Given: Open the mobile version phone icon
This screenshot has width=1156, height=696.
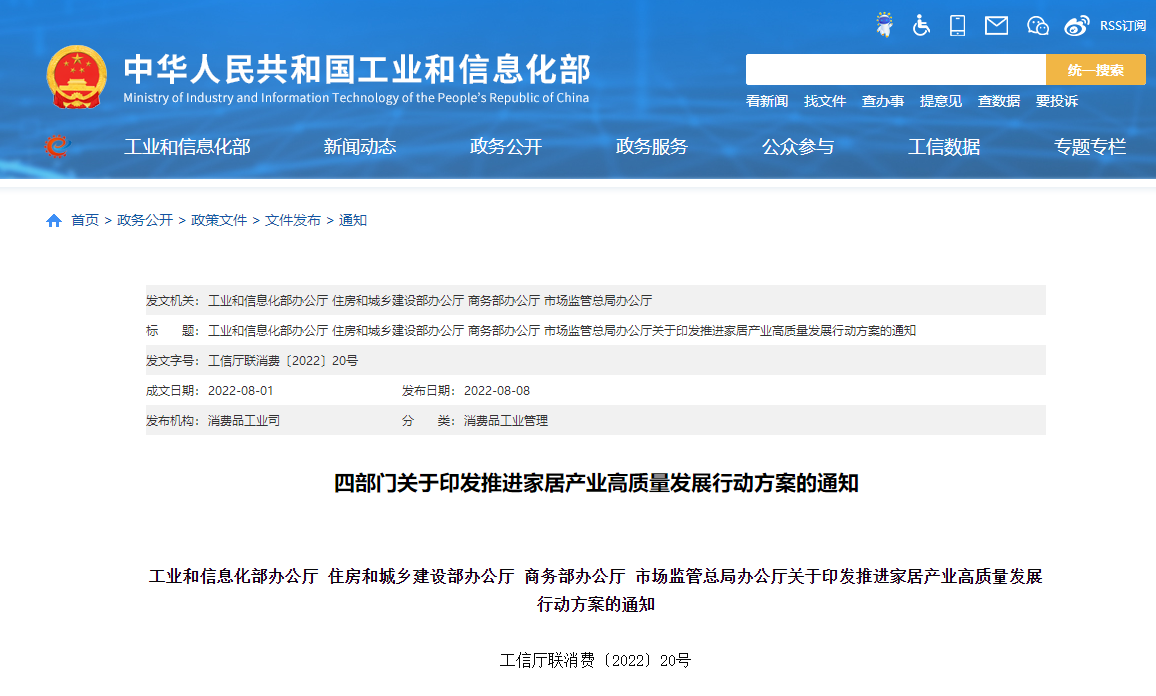Looking at the screenshot, I should coord(958,25).
